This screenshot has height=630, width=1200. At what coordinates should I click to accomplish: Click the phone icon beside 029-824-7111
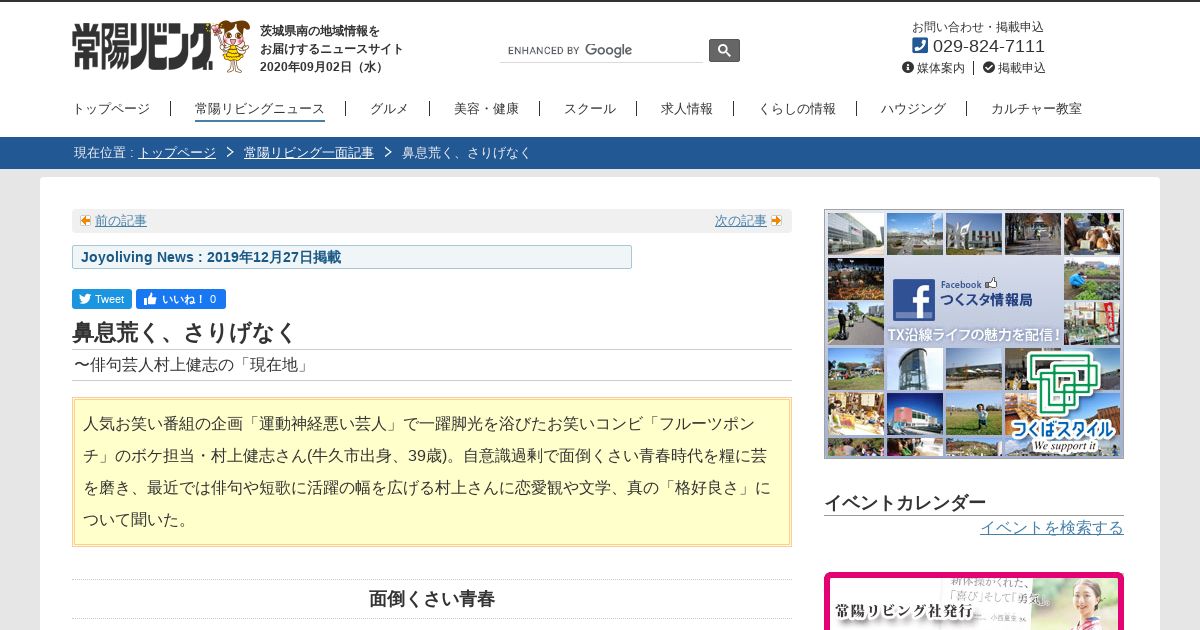click(x=920, y=45)
